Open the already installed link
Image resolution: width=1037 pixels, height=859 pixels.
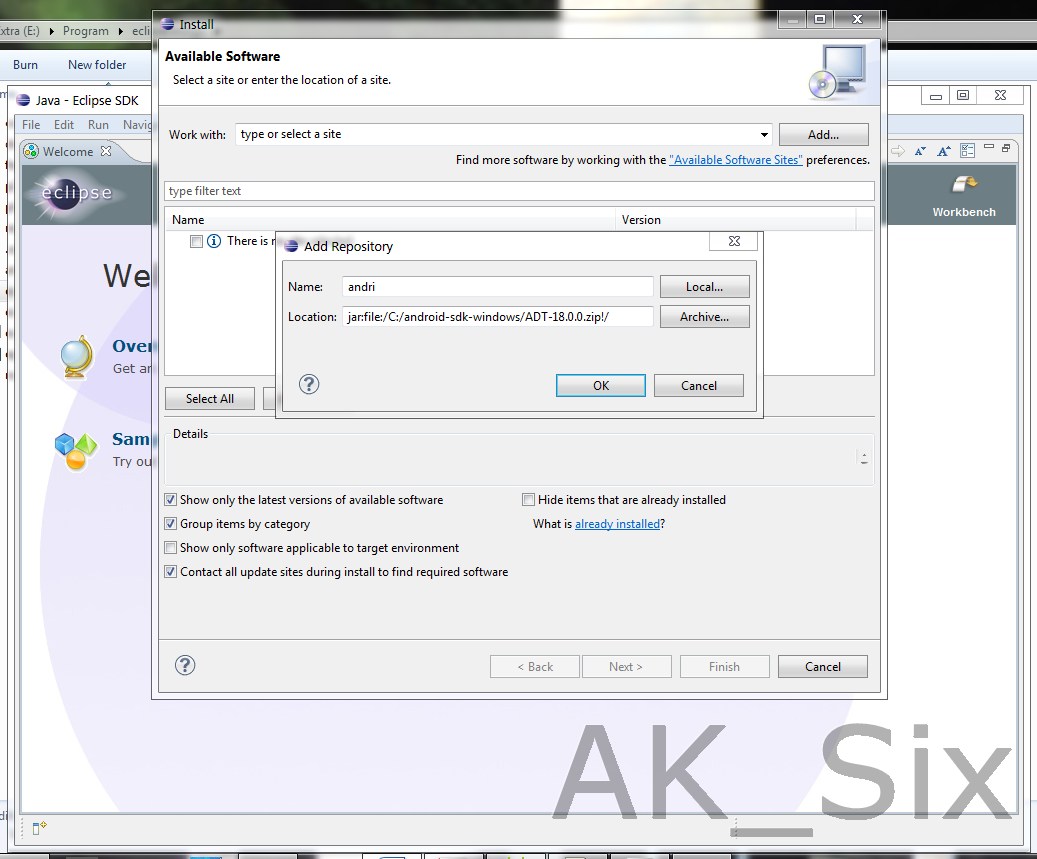[617, 524]
